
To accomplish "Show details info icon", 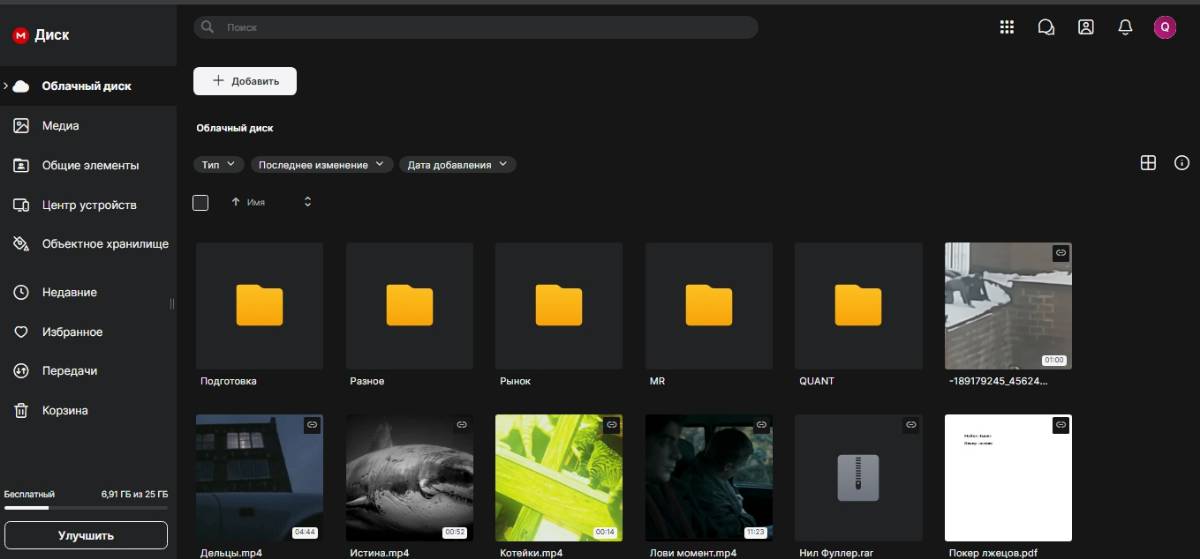I will [1182, 163].
